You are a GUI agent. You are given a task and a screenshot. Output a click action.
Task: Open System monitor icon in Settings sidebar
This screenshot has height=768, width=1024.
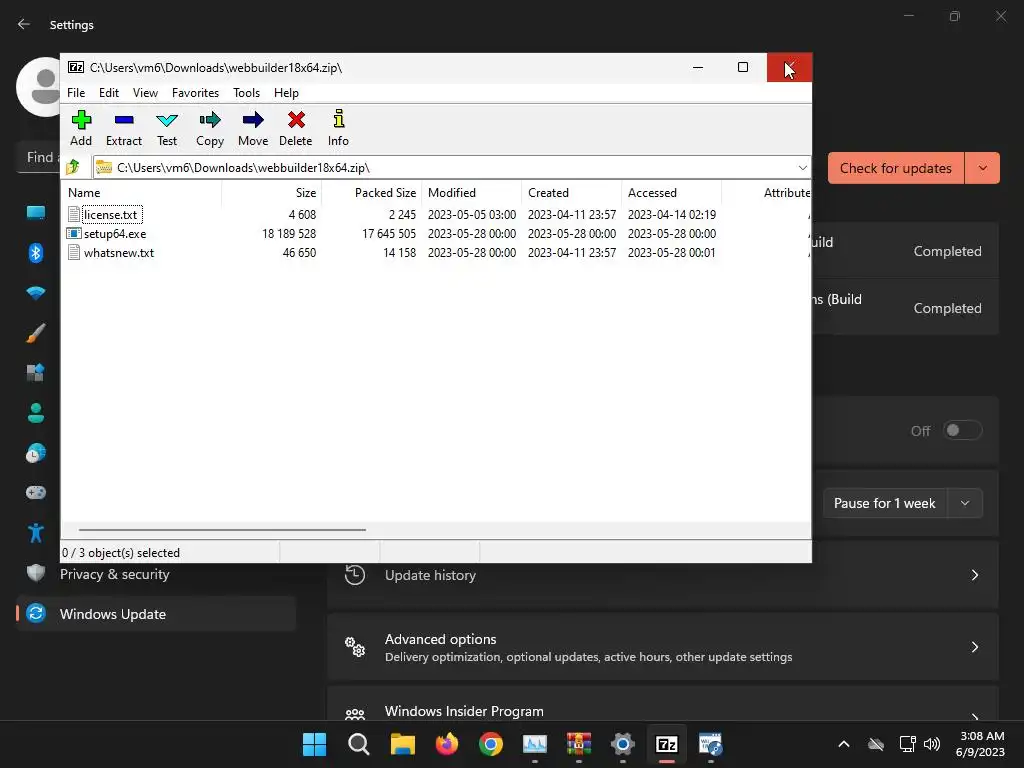[x=36, y=213]
